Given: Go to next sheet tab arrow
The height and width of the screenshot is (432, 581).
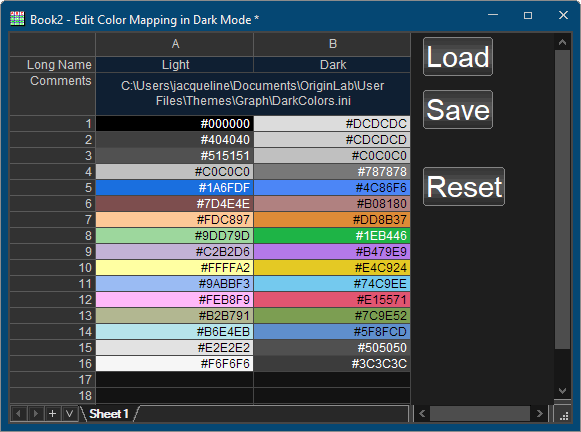Looking at the screenshot, I should [36, 413].
